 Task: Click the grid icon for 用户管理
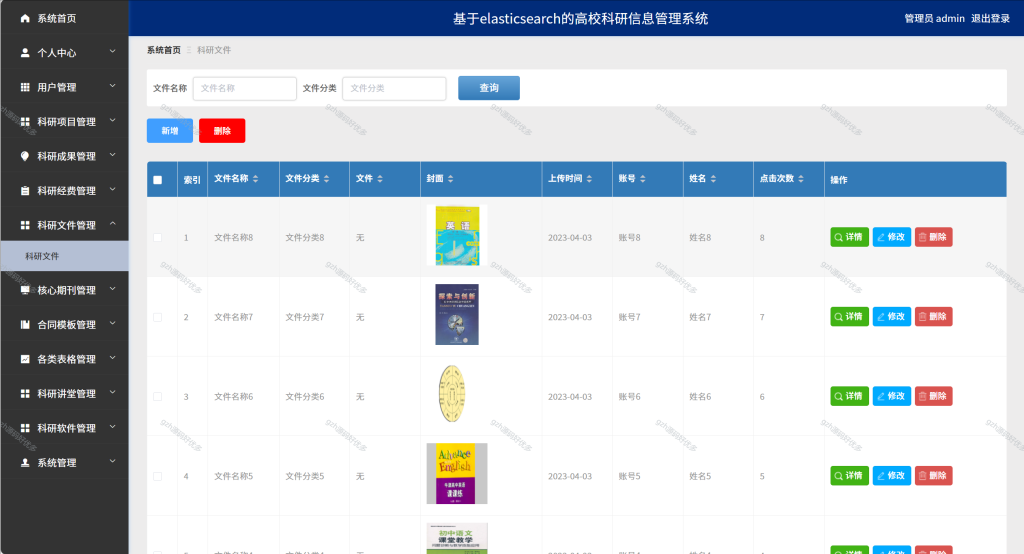[25, 87]
